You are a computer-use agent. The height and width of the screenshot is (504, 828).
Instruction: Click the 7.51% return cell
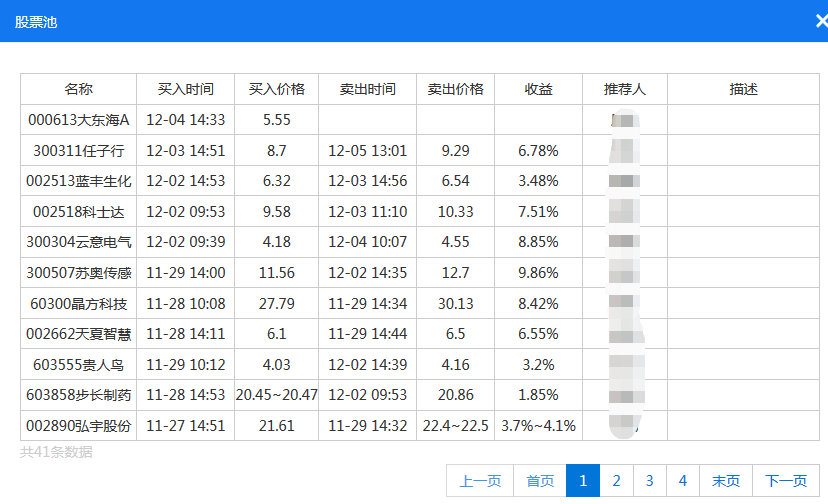[x=538, y=211]
